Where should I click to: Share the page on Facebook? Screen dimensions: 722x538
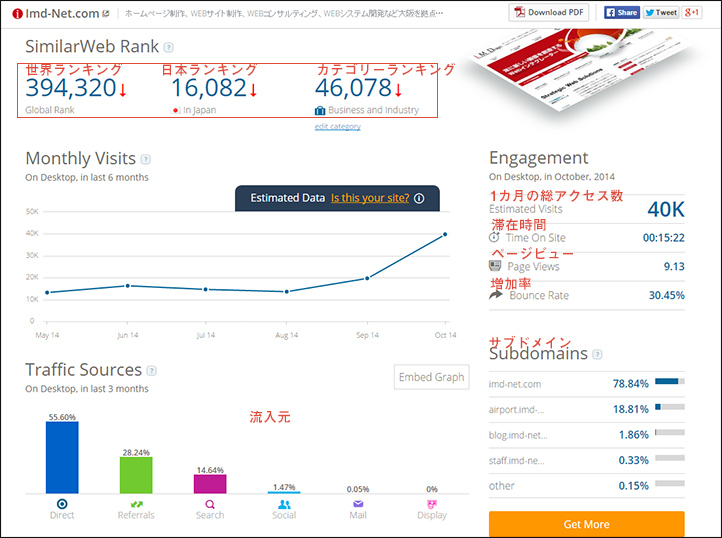click(622, 12)
